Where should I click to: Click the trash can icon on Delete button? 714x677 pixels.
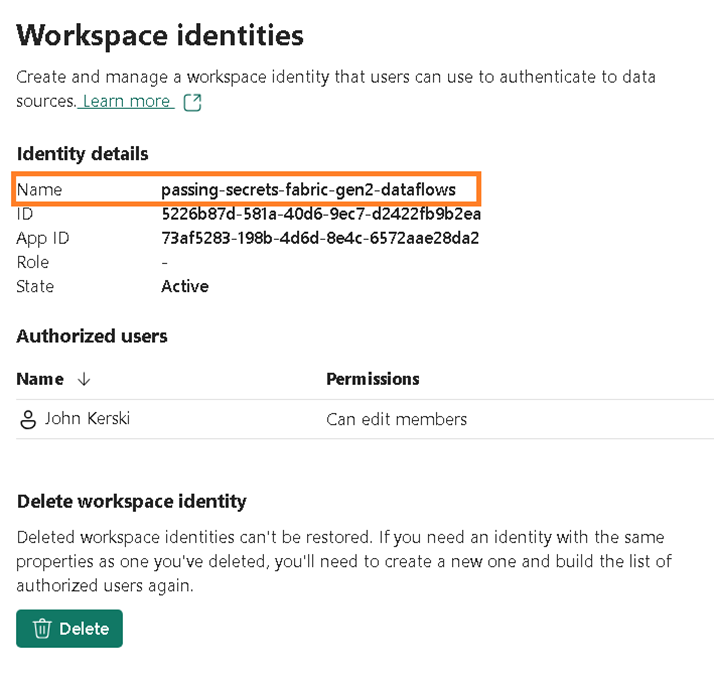coord(42,629)
